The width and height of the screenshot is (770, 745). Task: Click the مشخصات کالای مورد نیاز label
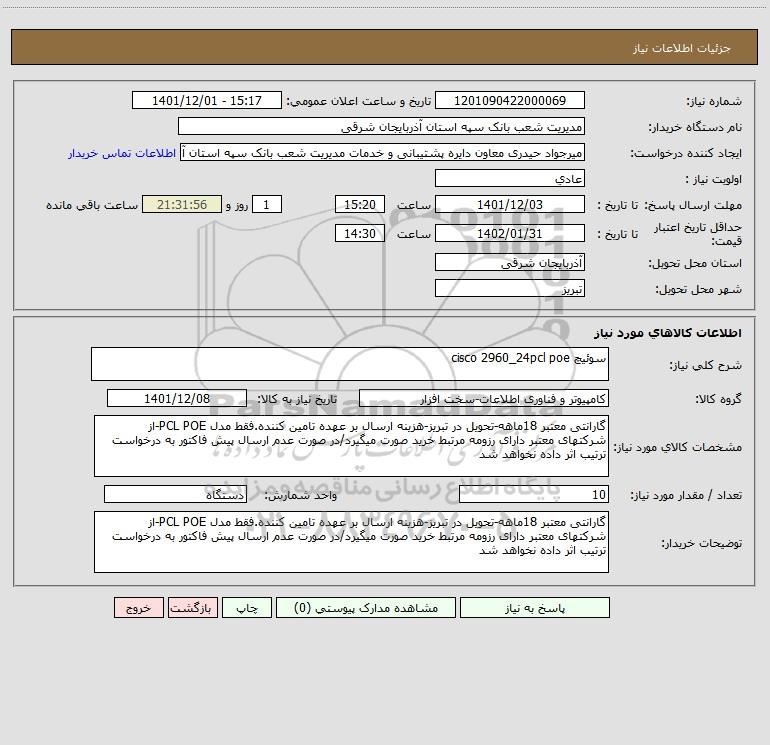678,447
